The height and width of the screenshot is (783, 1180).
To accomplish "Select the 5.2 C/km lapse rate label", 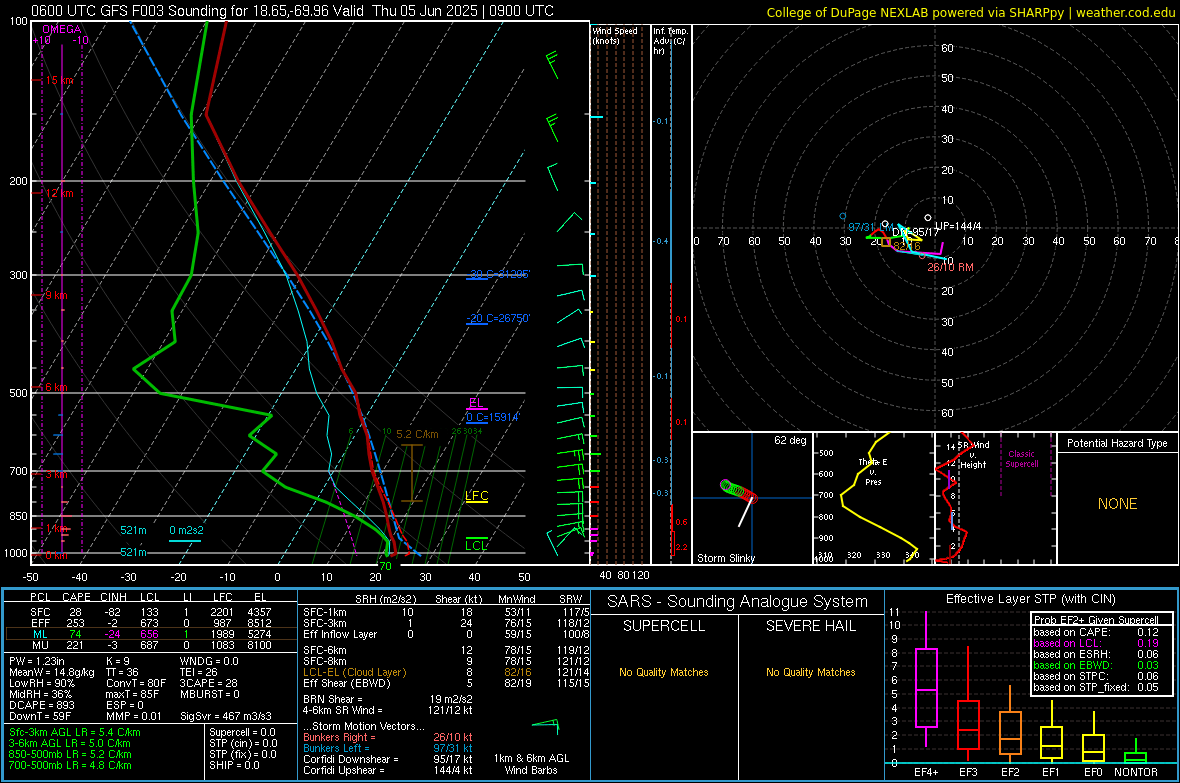I will [417, 434].
